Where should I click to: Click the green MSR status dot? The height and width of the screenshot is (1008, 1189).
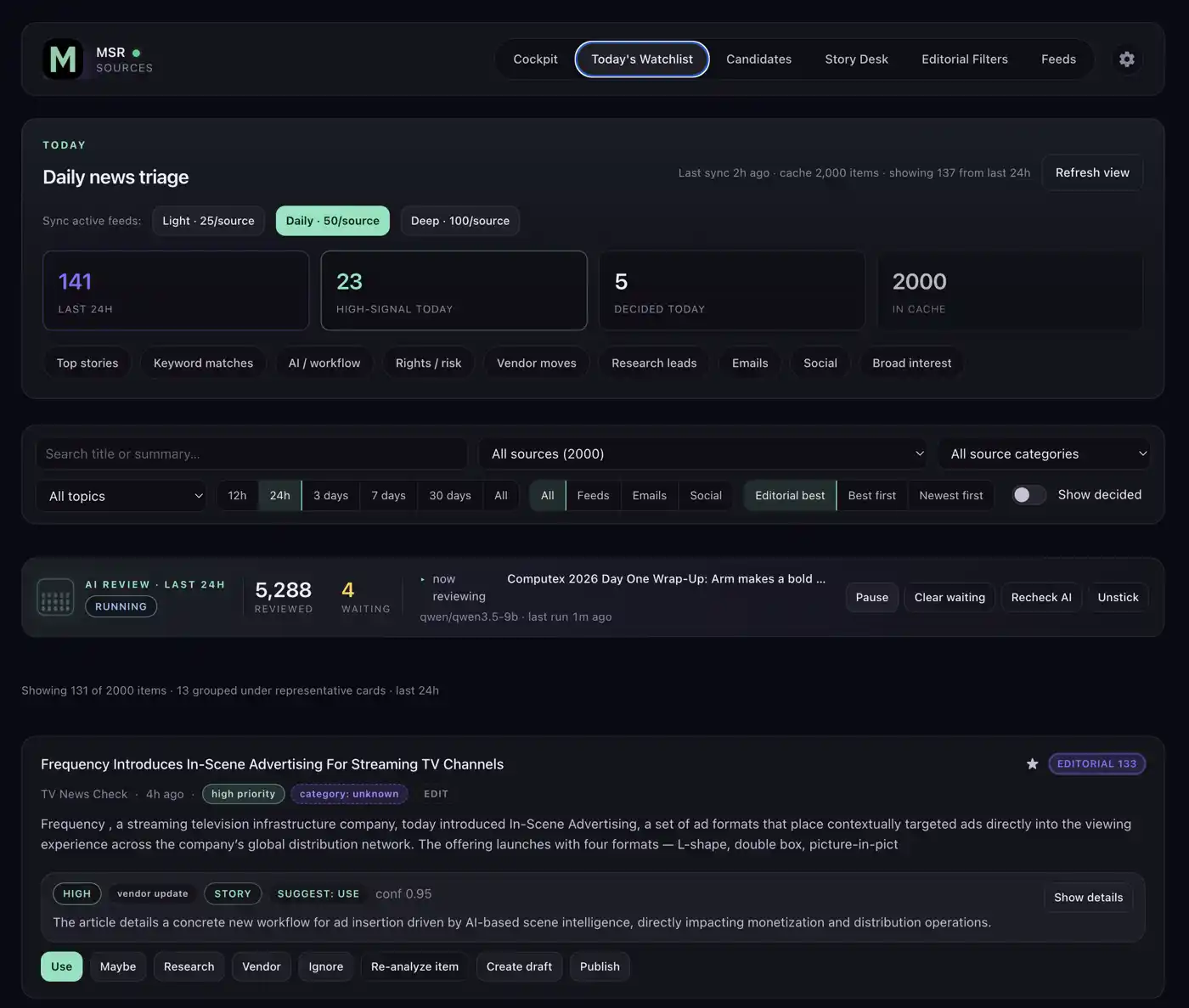(x=136, y=53)
